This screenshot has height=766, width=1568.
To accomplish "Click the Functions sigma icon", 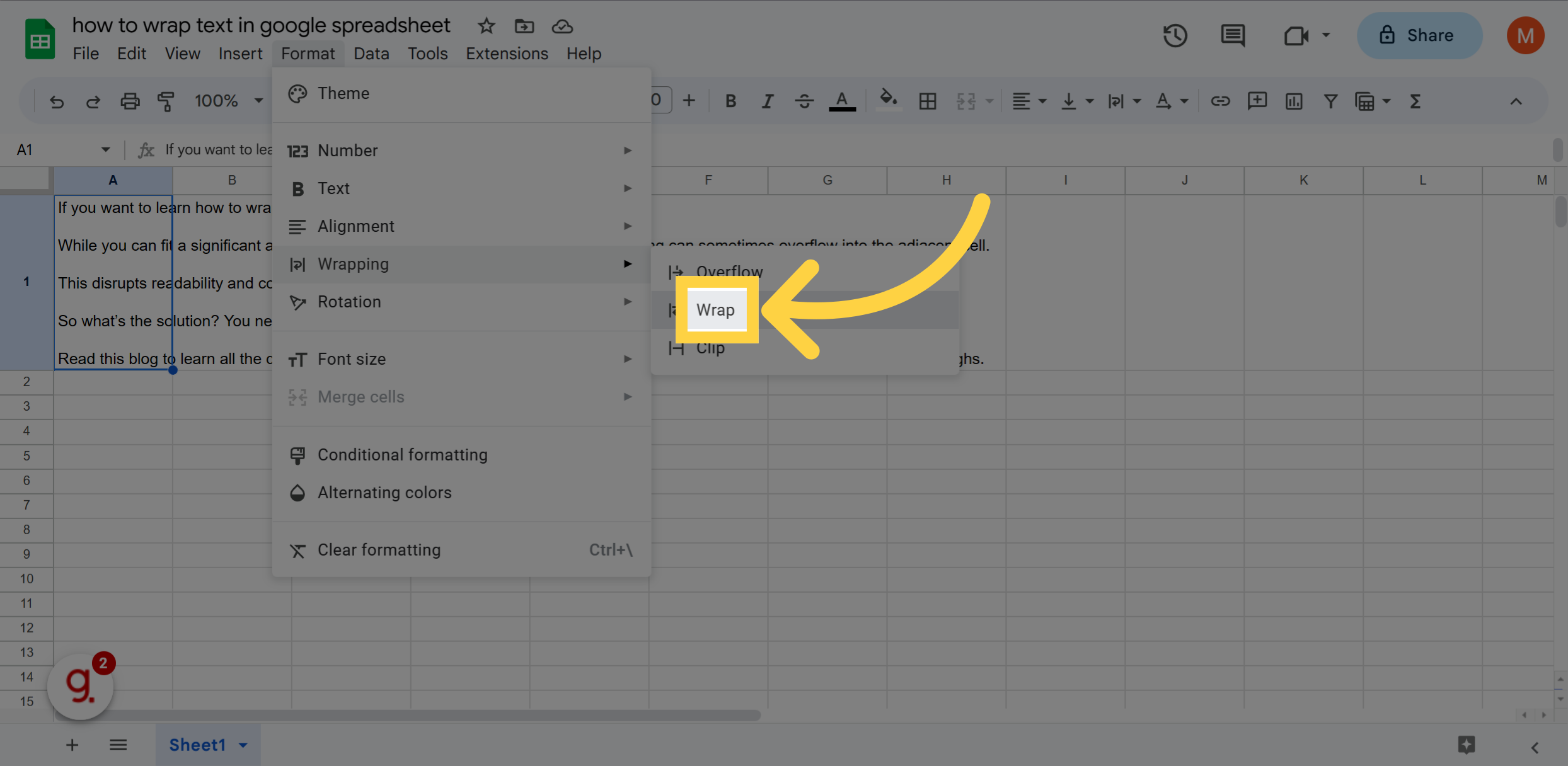I will [1415, 101].
